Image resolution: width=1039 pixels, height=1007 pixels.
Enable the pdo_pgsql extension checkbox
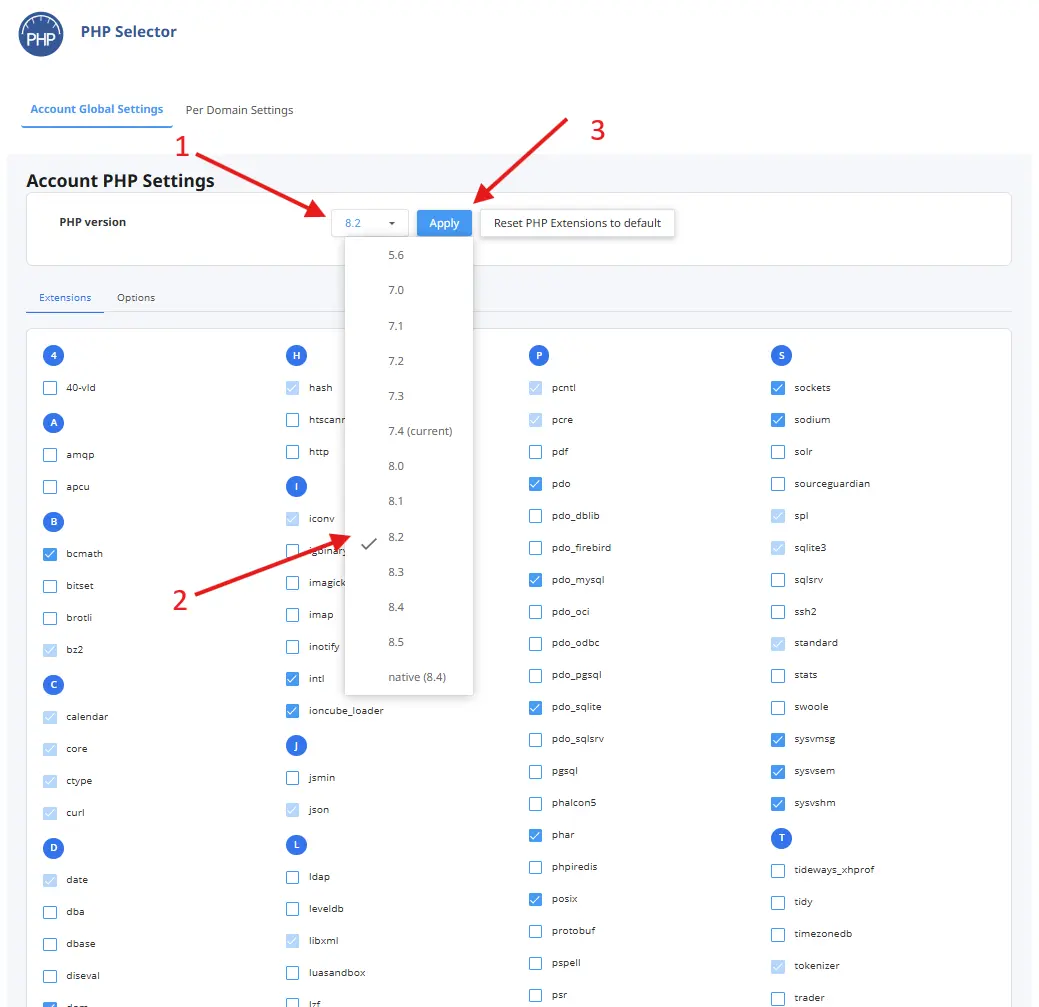coord(535,676)
